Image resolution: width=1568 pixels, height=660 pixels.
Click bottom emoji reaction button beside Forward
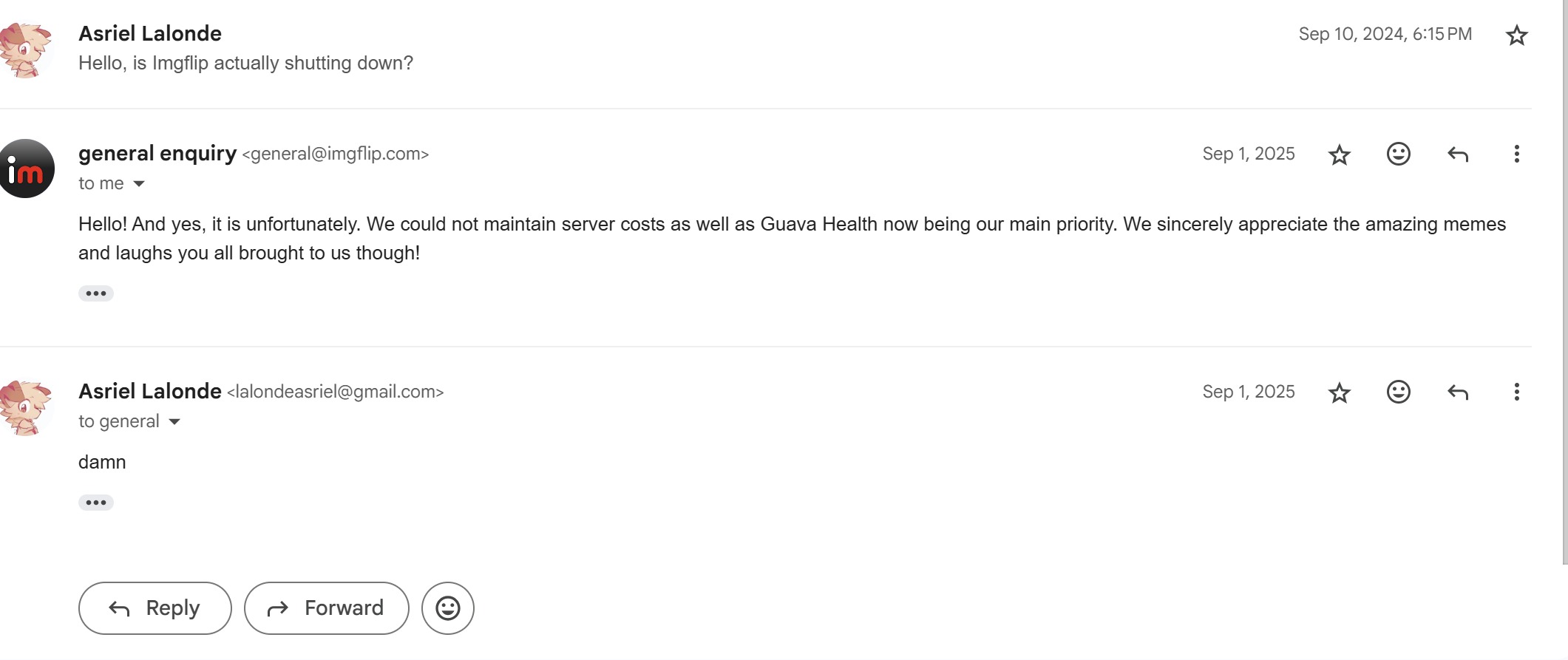[447, 608]
